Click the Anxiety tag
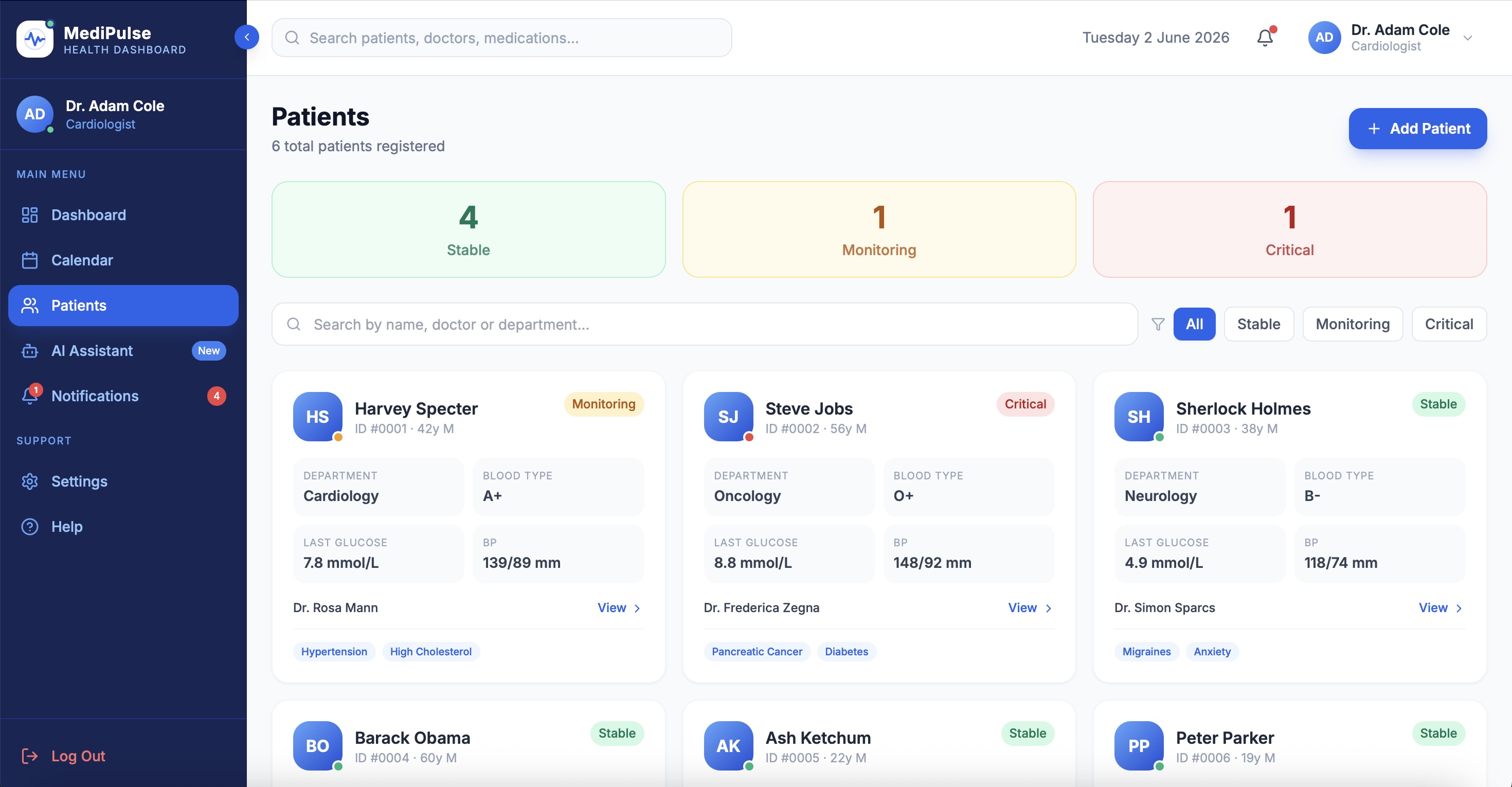1512x787 pixels. [1212, 651]
